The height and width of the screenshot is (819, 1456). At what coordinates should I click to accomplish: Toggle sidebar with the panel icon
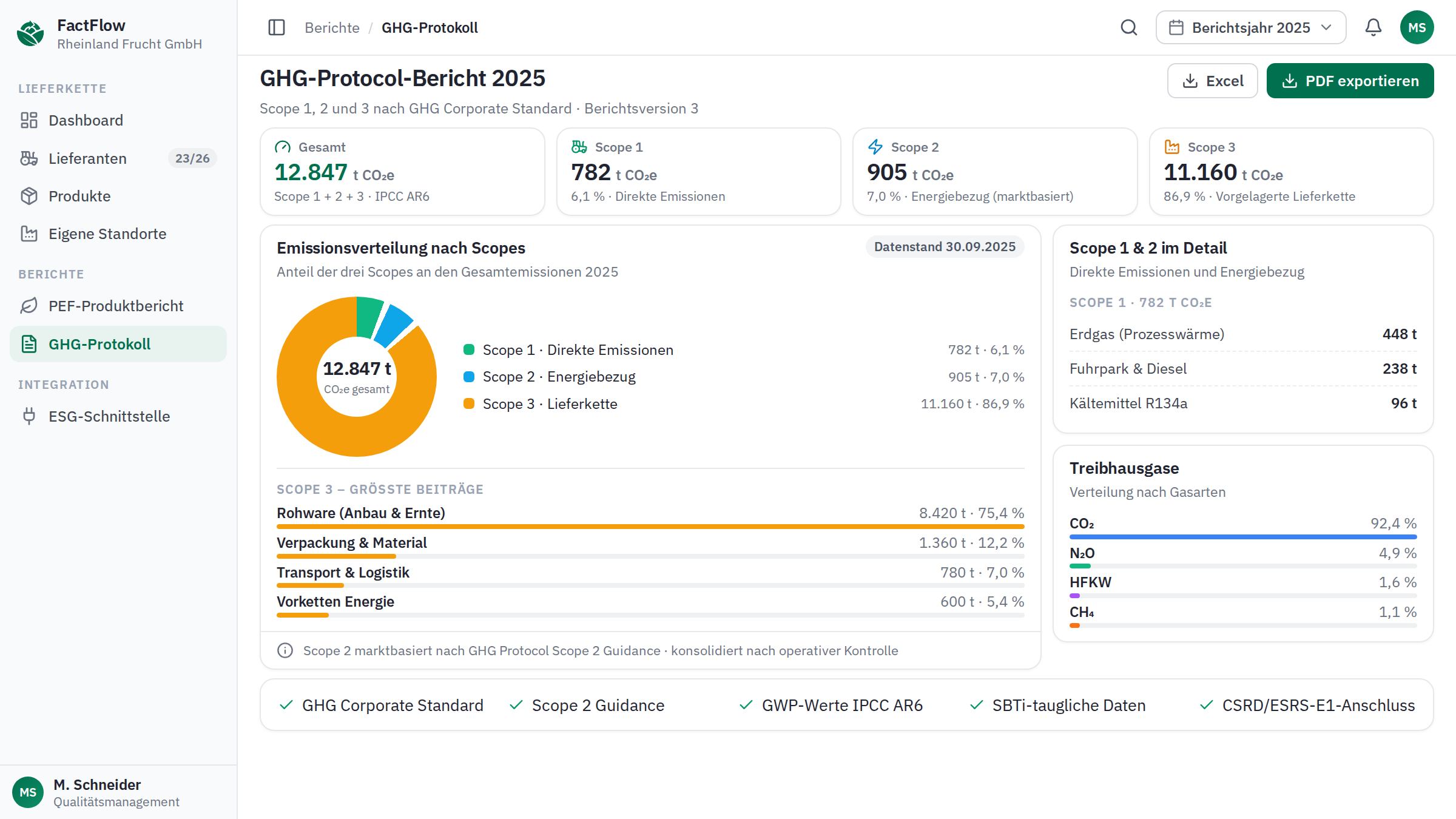point(277,27)
